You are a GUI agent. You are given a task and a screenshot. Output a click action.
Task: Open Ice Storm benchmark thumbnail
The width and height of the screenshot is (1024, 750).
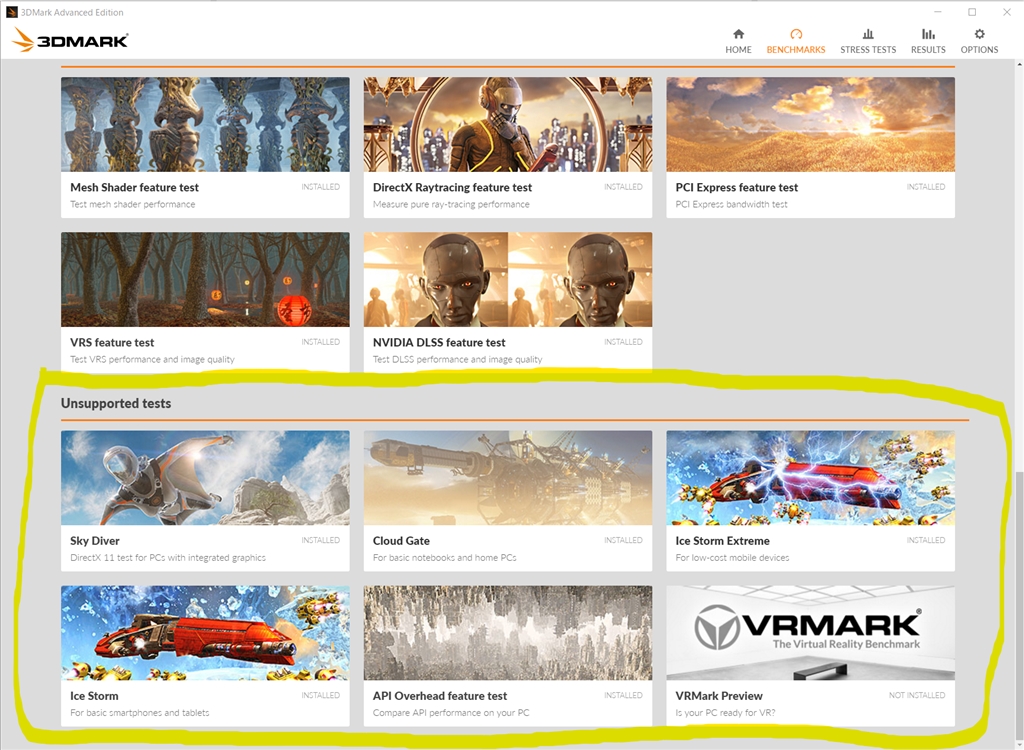(x=205, y=633)
